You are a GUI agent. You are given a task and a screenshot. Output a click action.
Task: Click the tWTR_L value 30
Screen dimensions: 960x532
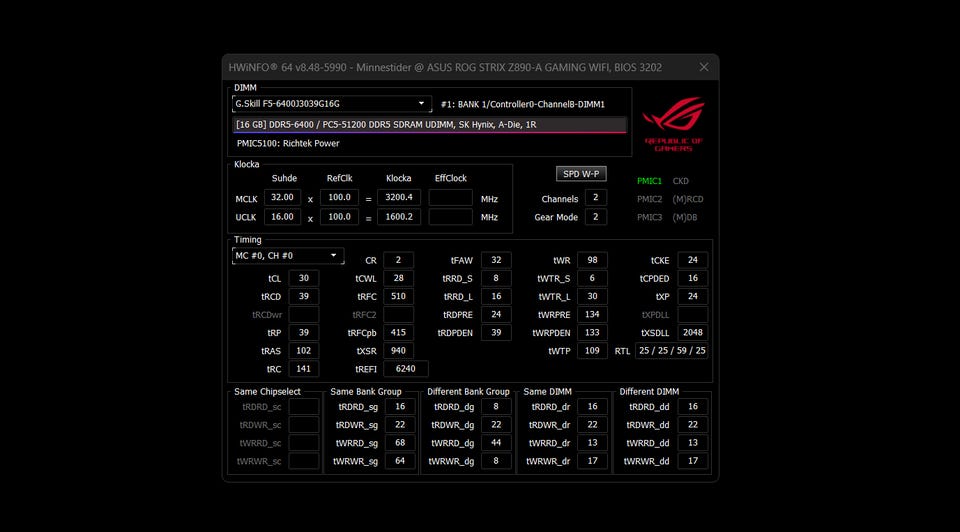pos(592,296)
